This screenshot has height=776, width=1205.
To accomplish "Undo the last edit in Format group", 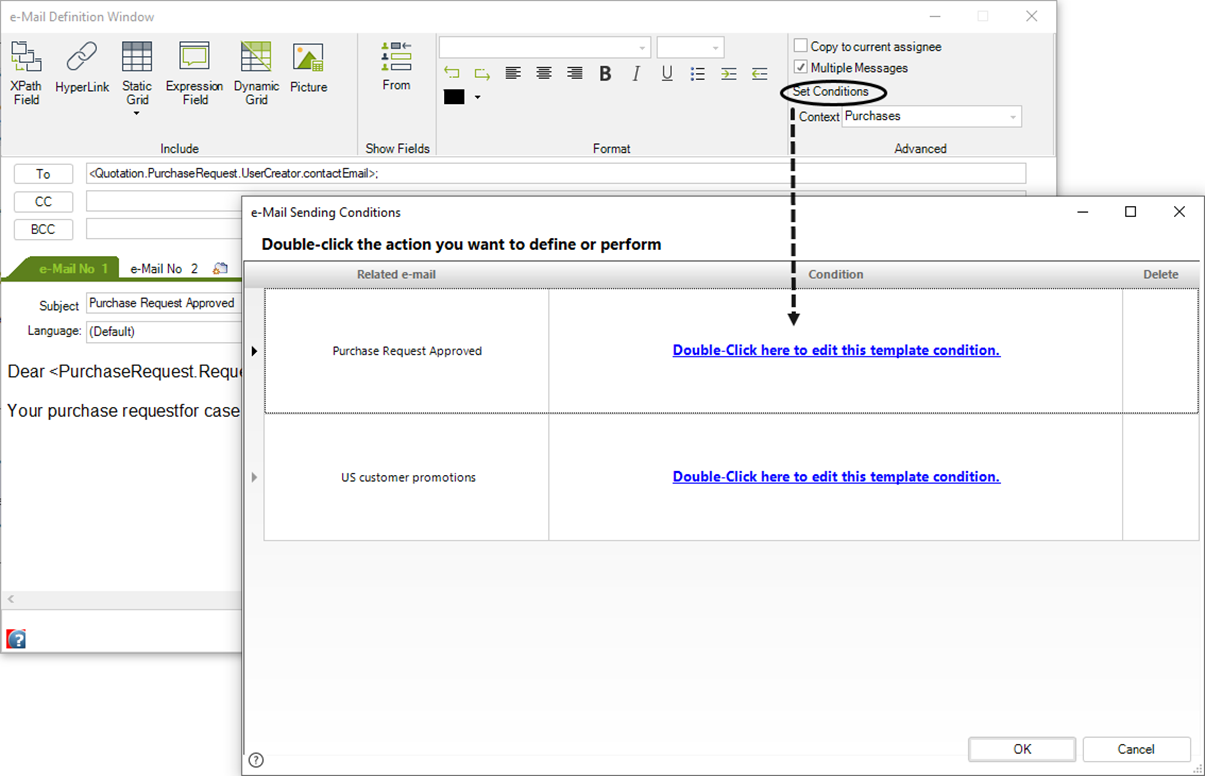I will coord(452,73).
